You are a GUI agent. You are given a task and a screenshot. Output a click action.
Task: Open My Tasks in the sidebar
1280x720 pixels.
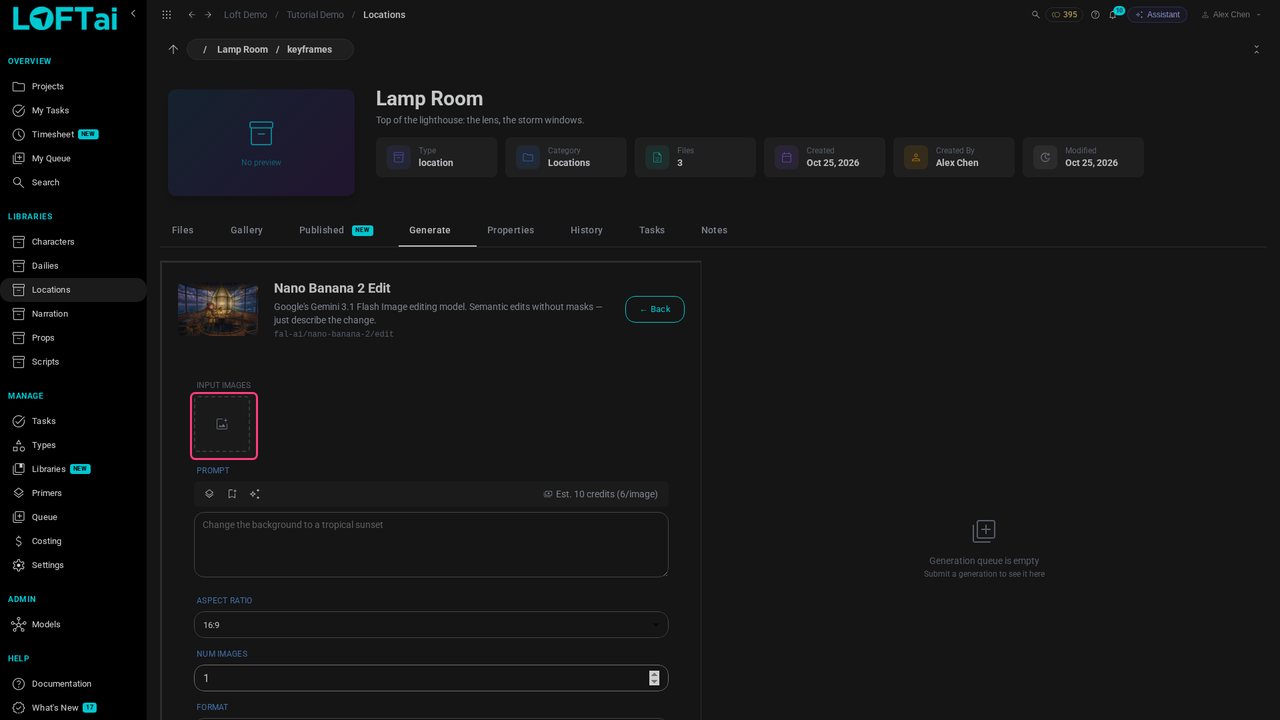(73, 110)
